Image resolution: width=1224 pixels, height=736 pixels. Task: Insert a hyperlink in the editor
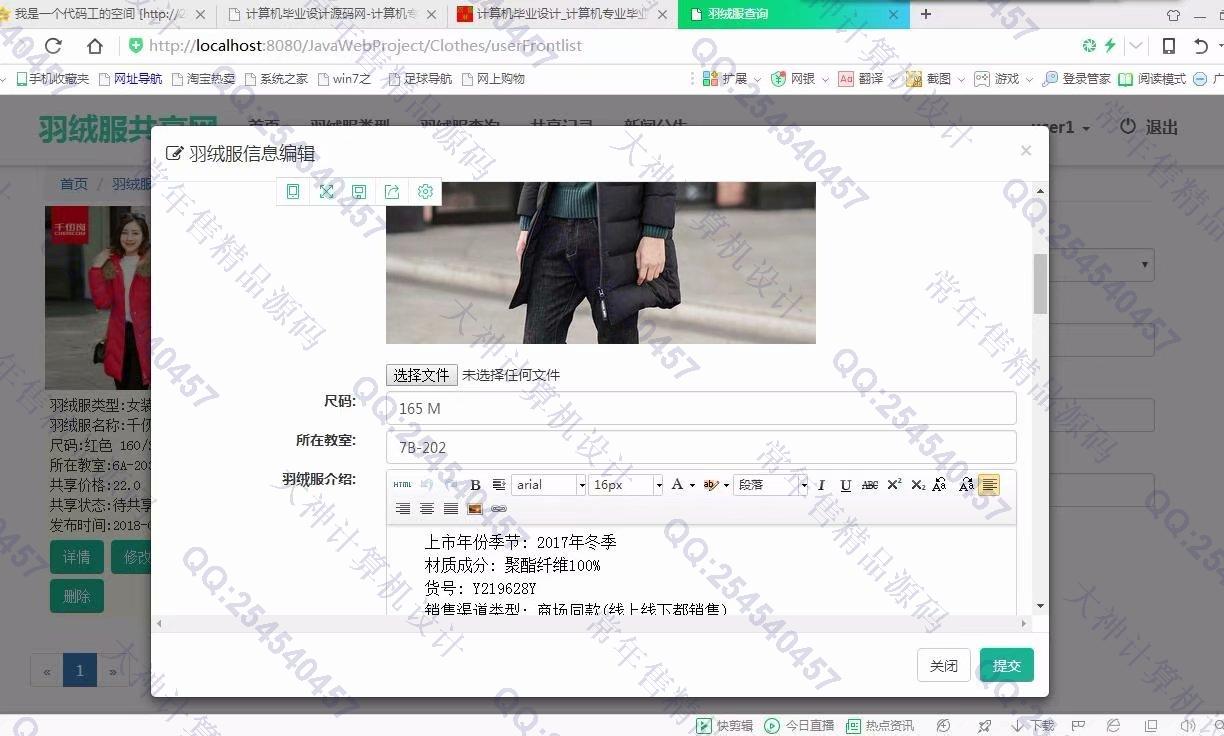point(499,509)
